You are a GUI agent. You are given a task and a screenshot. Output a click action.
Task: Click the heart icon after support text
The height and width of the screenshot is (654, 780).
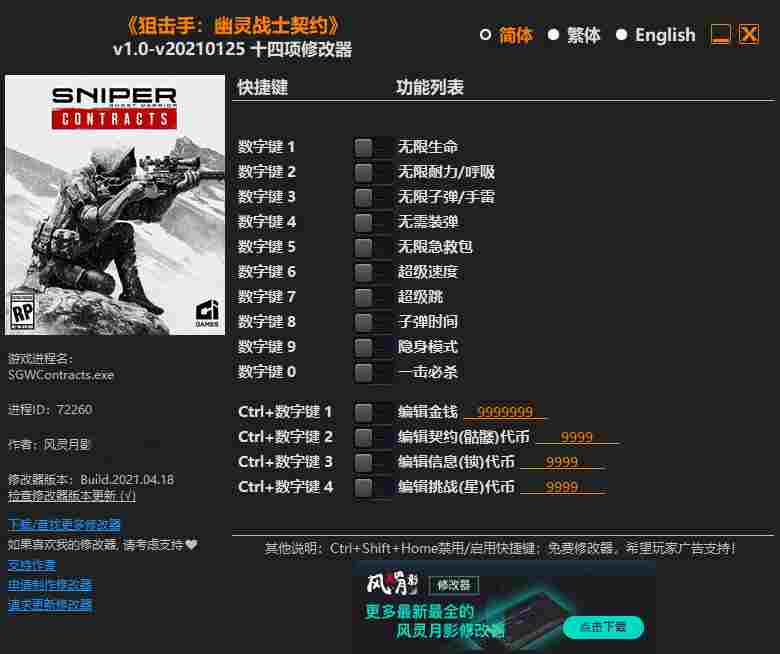tap(192, 545)
